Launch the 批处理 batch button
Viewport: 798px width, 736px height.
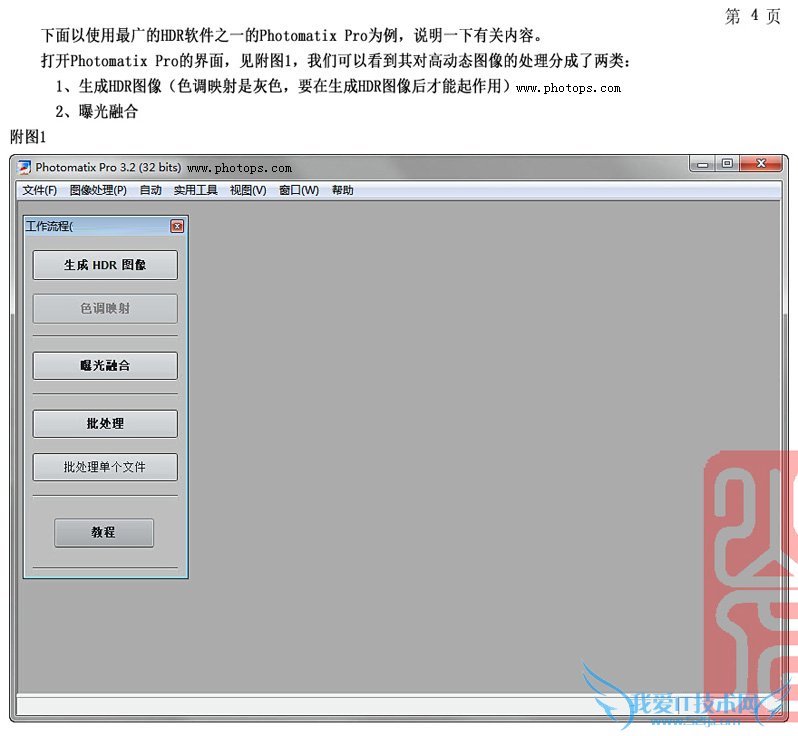click(x=105, y=423)
